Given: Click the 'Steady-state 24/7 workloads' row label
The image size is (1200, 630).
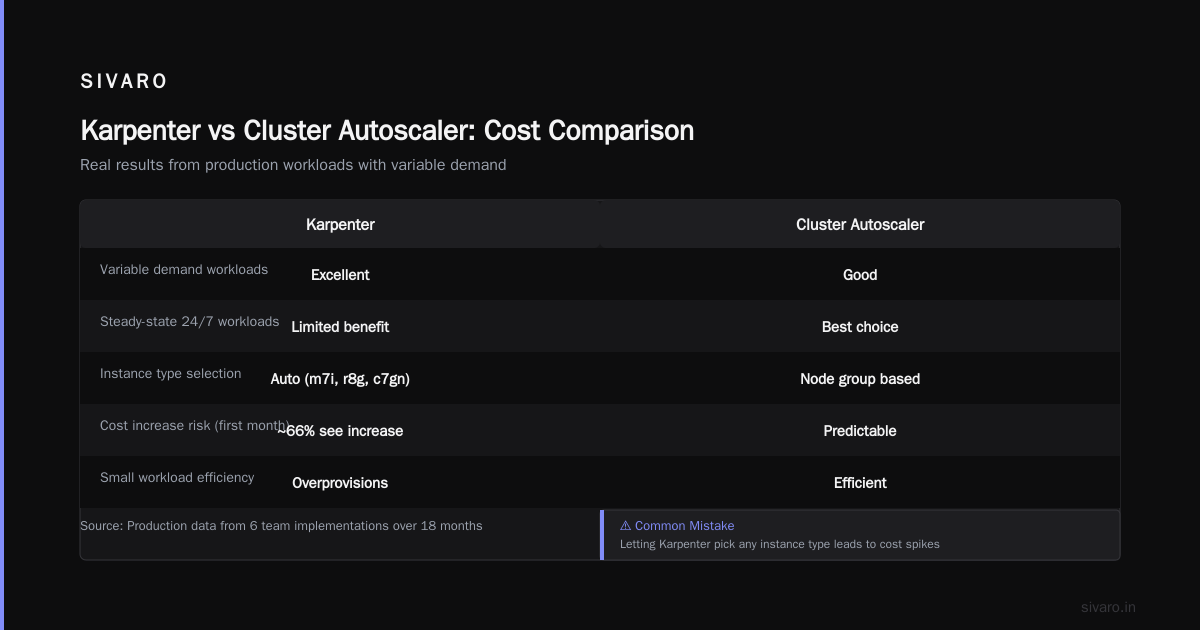Looking at the screenshot, I should point(190,322).
